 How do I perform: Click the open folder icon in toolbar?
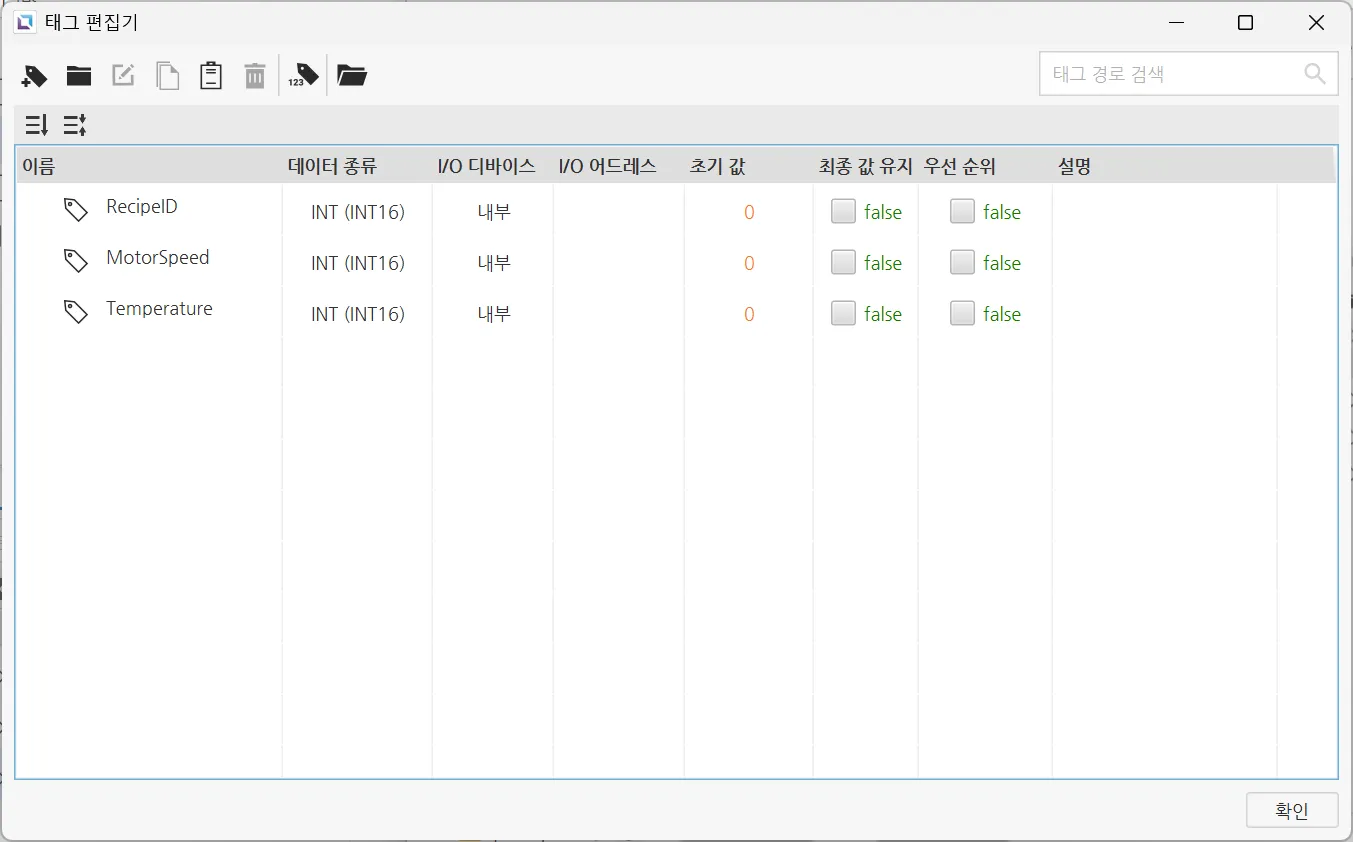[352, 76]
